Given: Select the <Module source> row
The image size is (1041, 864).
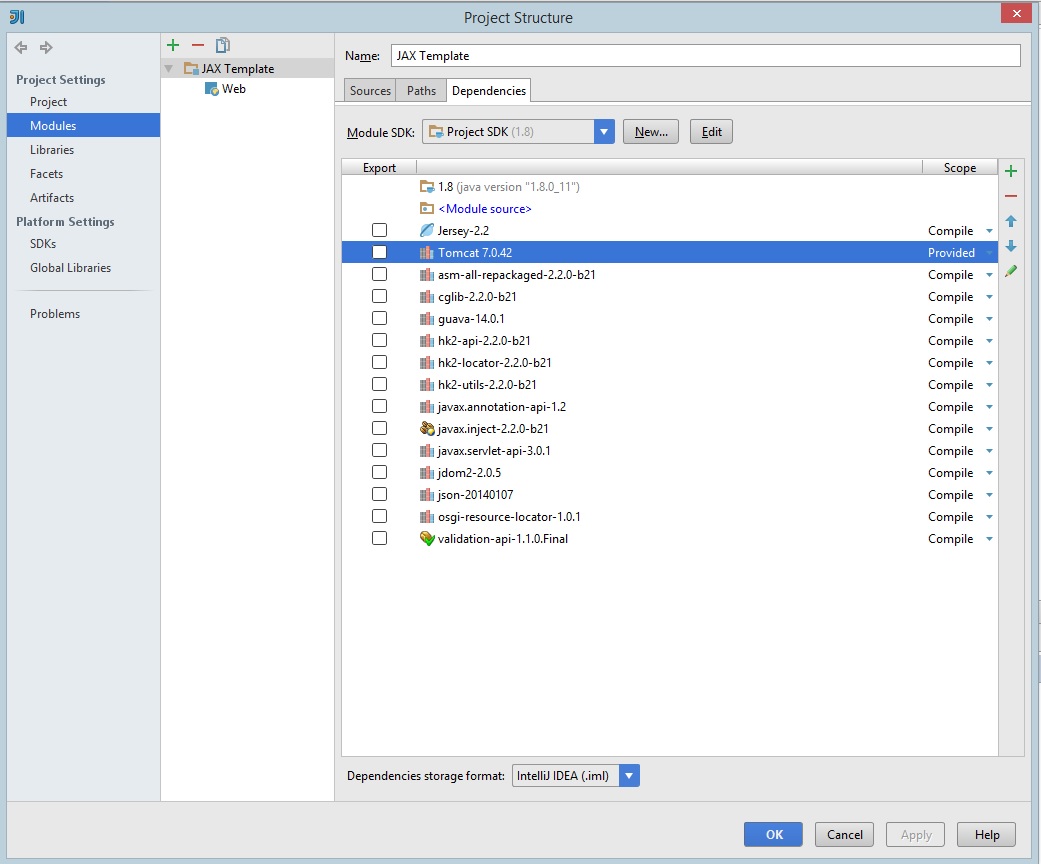Looking at the screenshot, I should [x=670, y=209].
